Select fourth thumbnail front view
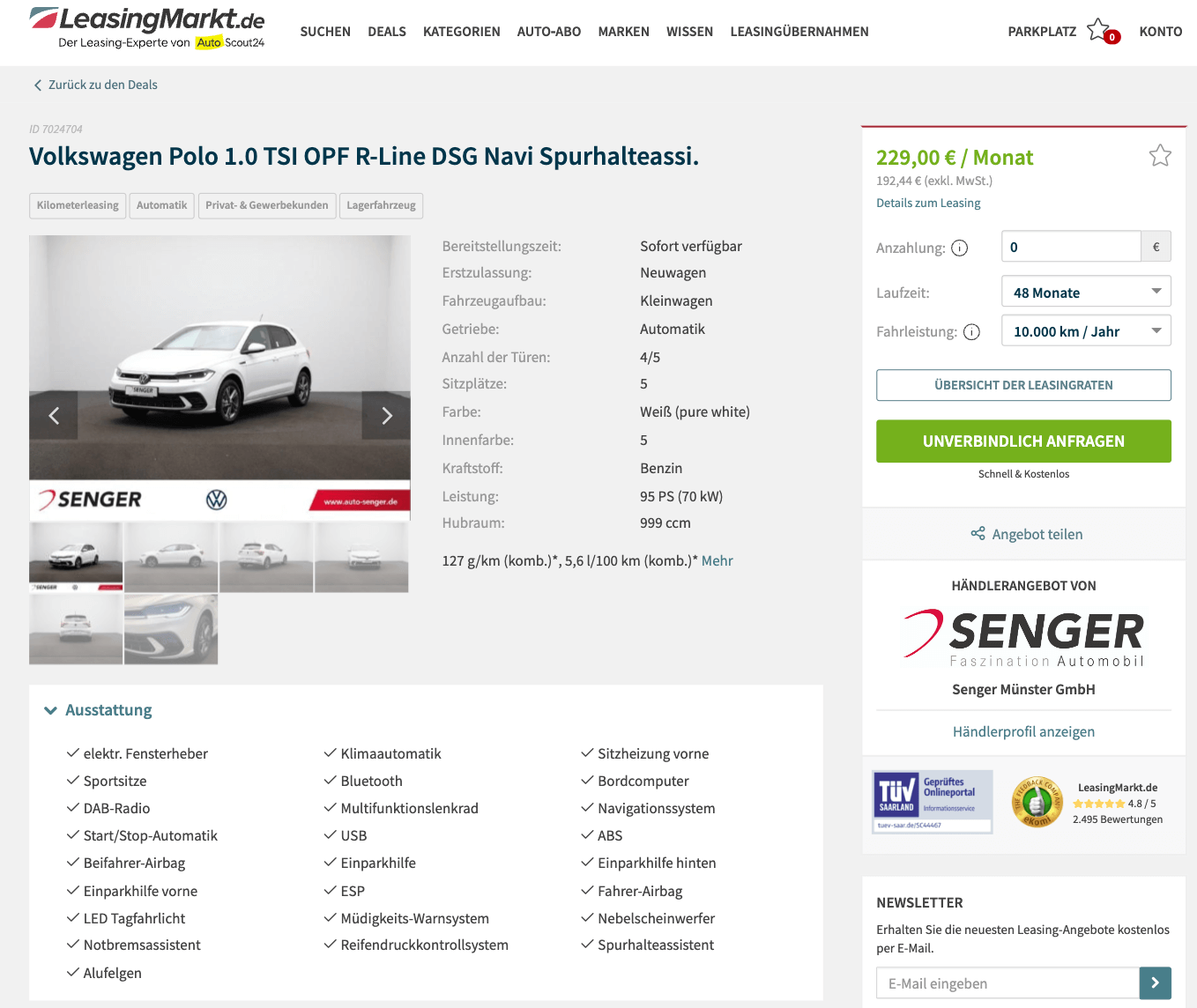The height and width of the screenshot is (1008, 1197). (361, 557)
